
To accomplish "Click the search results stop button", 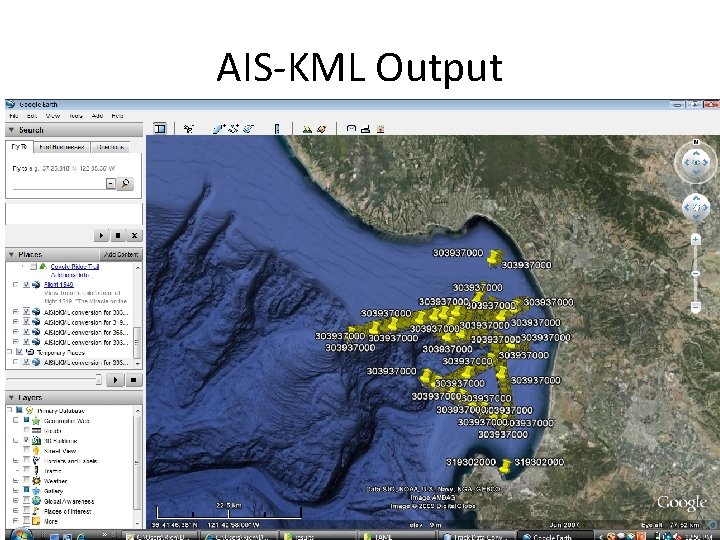I will coord(118,236).
